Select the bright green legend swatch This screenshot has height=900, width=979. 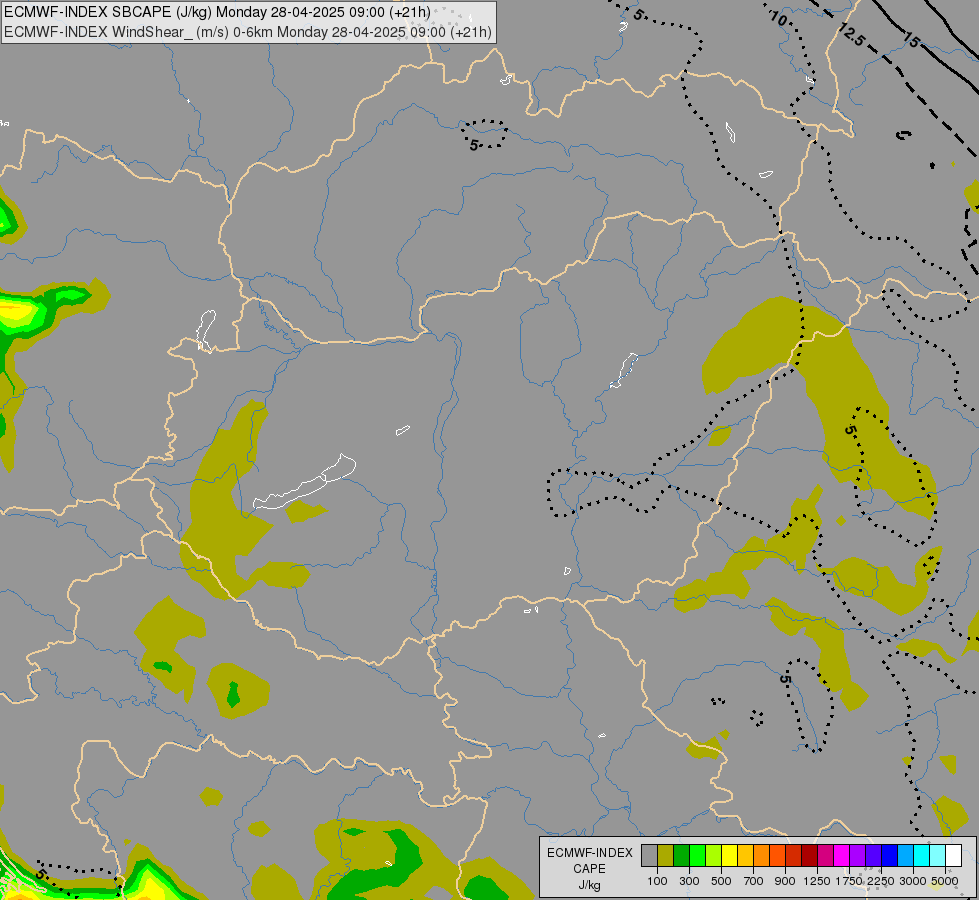pyautogui.click(x=697, y=855)
